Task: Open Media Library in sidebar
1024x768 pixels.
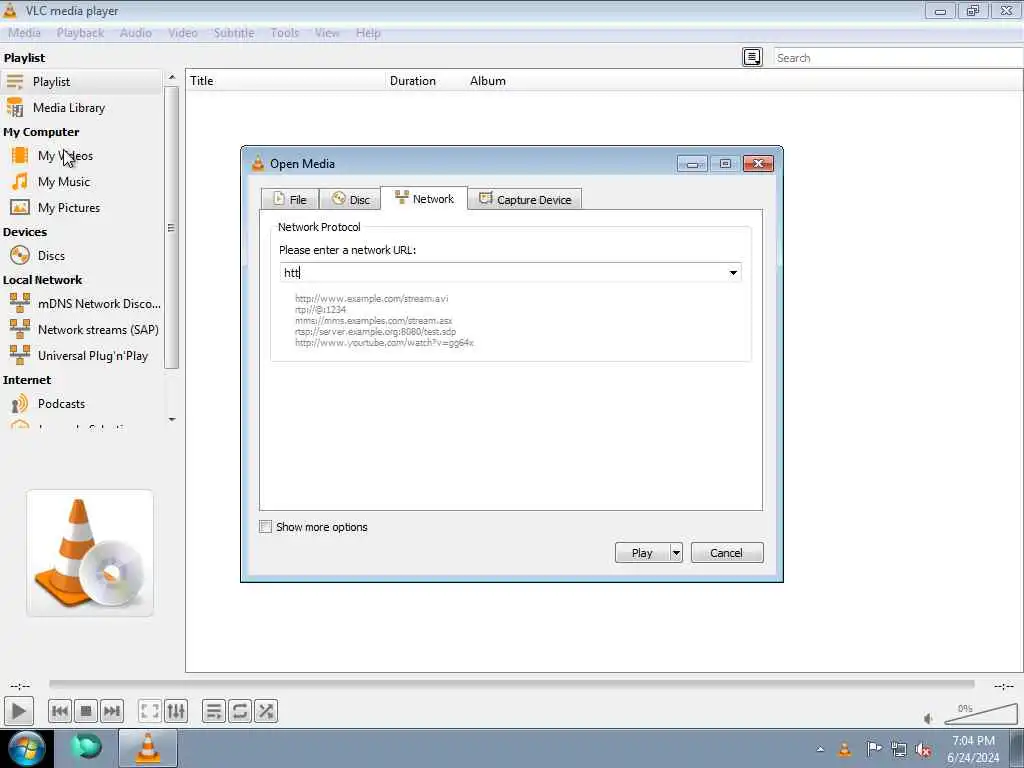Action: (81, 108)
